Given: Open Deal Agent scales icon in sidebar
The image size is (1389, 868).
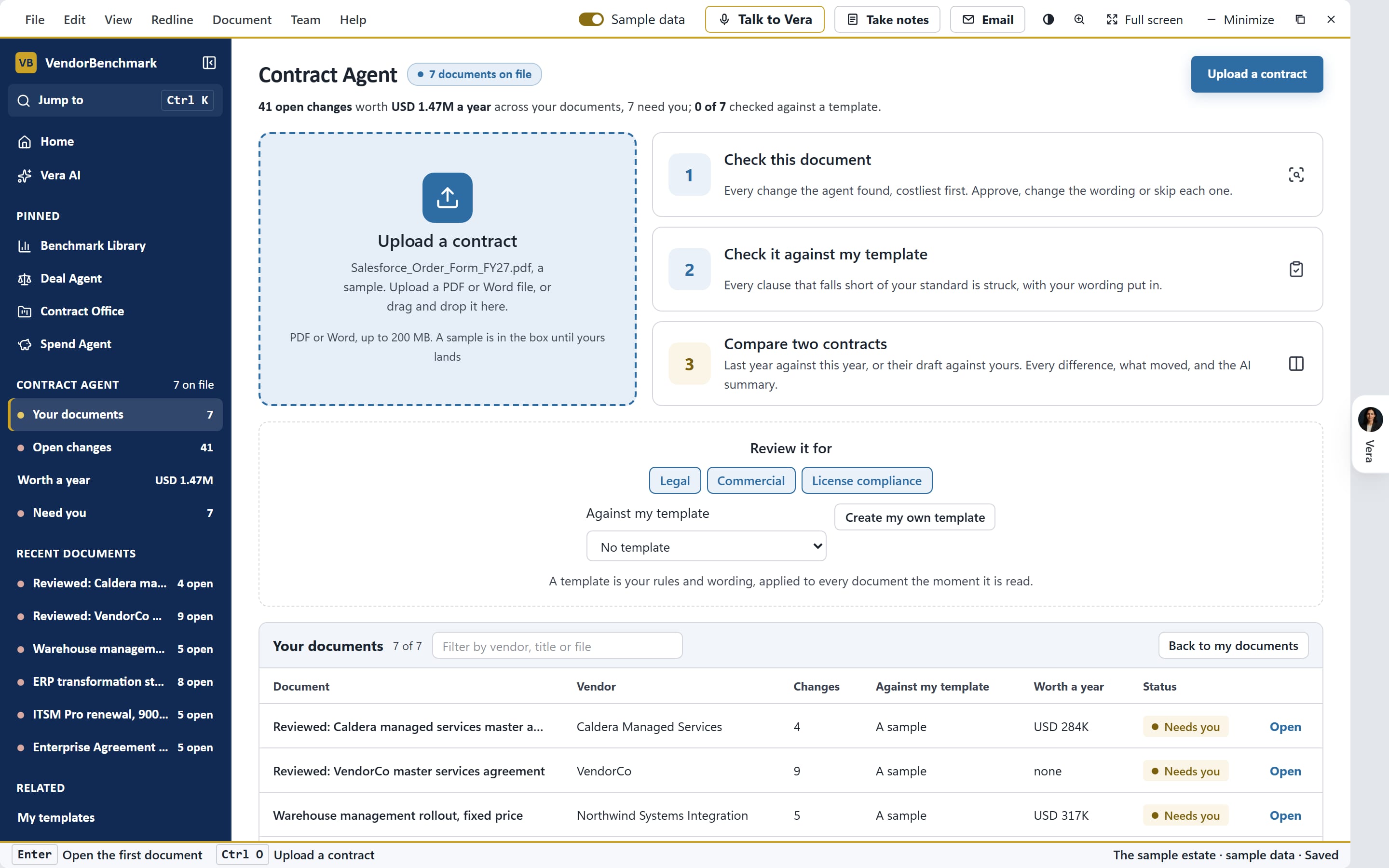Looking at the screenshot, I should tap(24, 279).
